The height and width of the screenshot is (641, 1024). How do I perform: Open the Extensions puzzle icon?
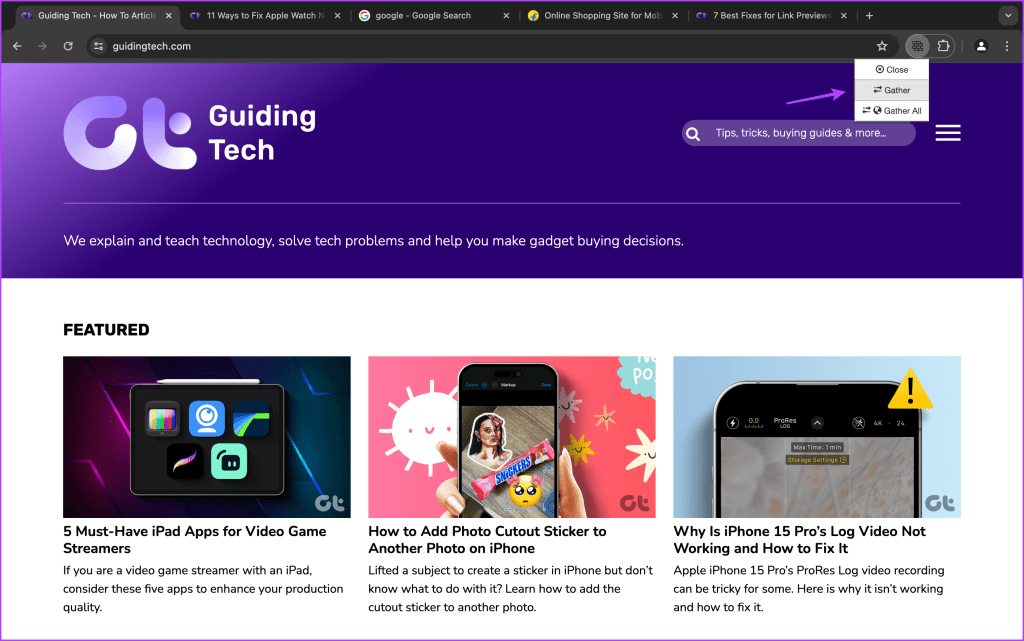[x=944, y=46]
